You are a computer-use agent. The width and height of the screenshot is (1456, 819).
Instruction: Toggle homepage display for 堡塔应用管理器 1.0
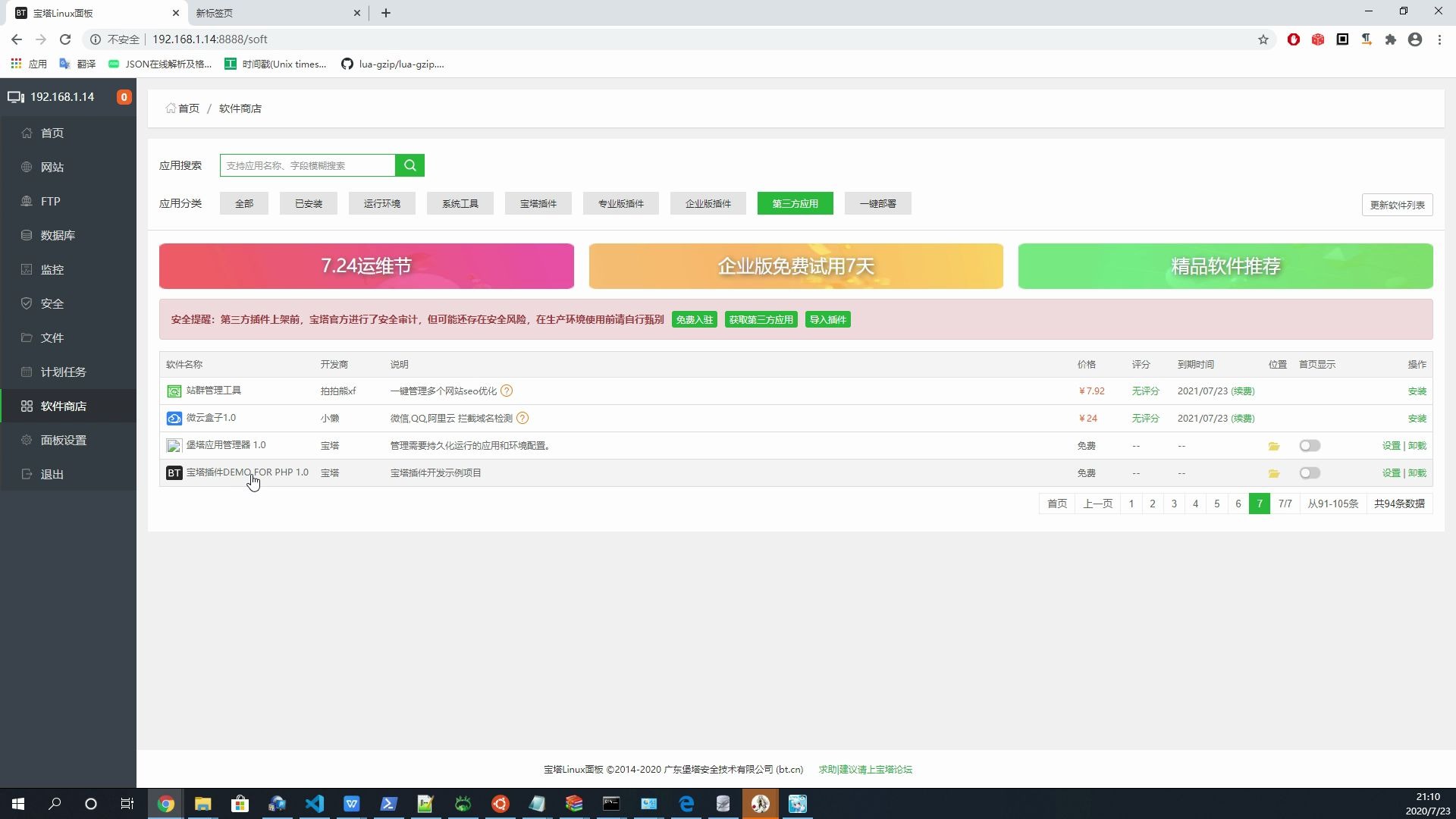1310,446
